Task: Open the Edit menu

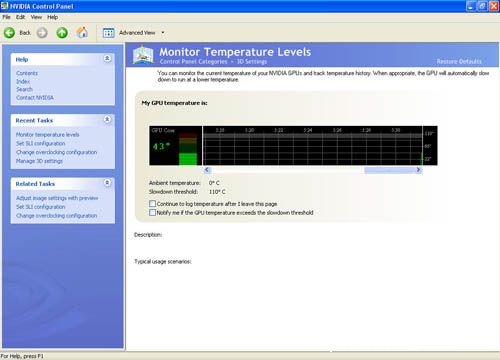Action: point(20,17)
